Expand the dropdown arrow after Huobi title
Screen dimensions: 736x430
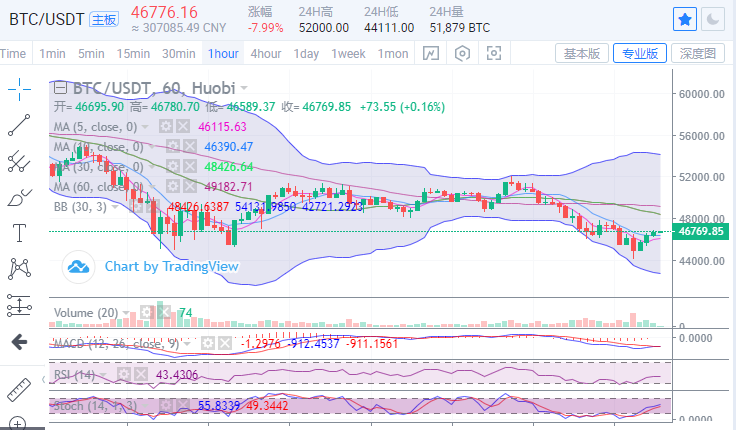(x=244, y=88)
